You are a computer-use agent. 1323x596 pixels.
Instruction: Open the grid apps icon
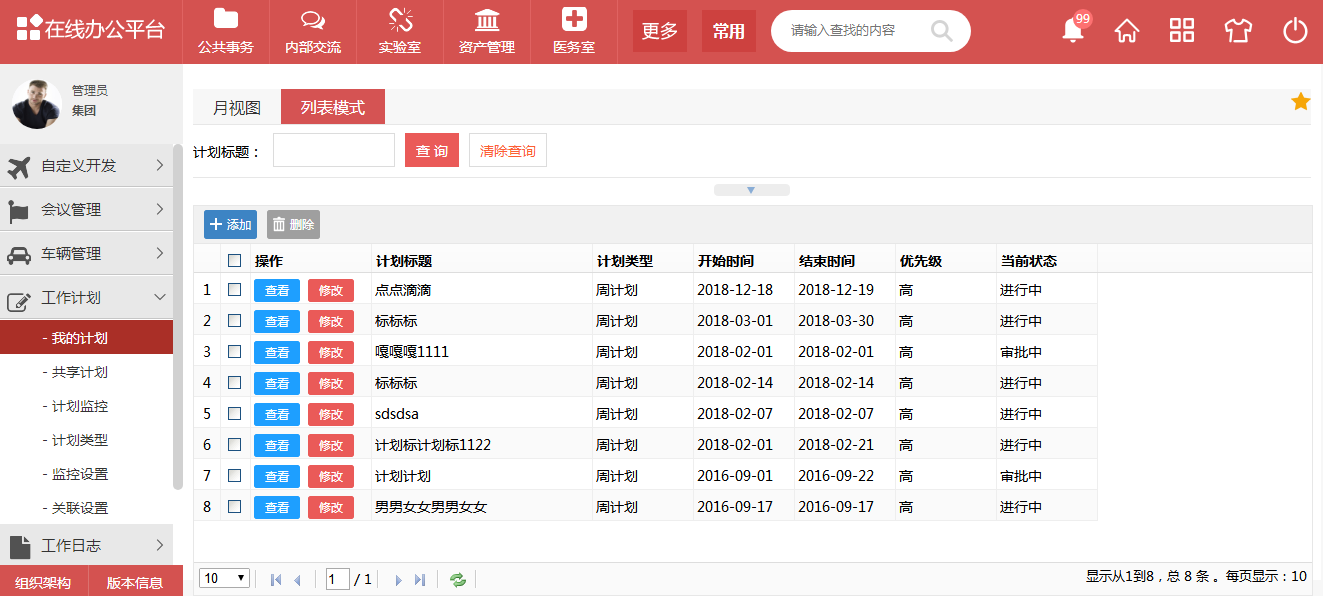point(1182,31)
